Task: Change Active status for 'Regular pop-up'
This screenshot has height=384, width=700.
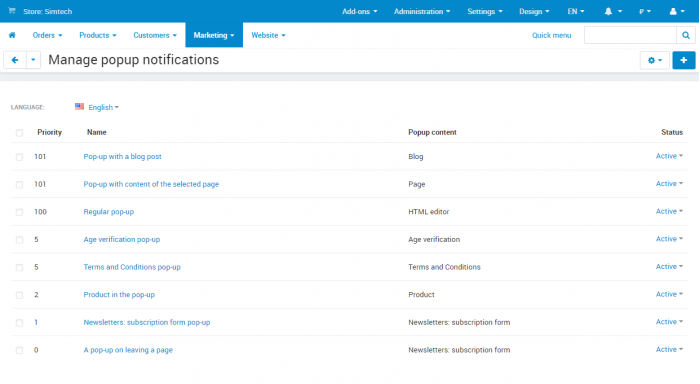Action: [x=669, y=211]
